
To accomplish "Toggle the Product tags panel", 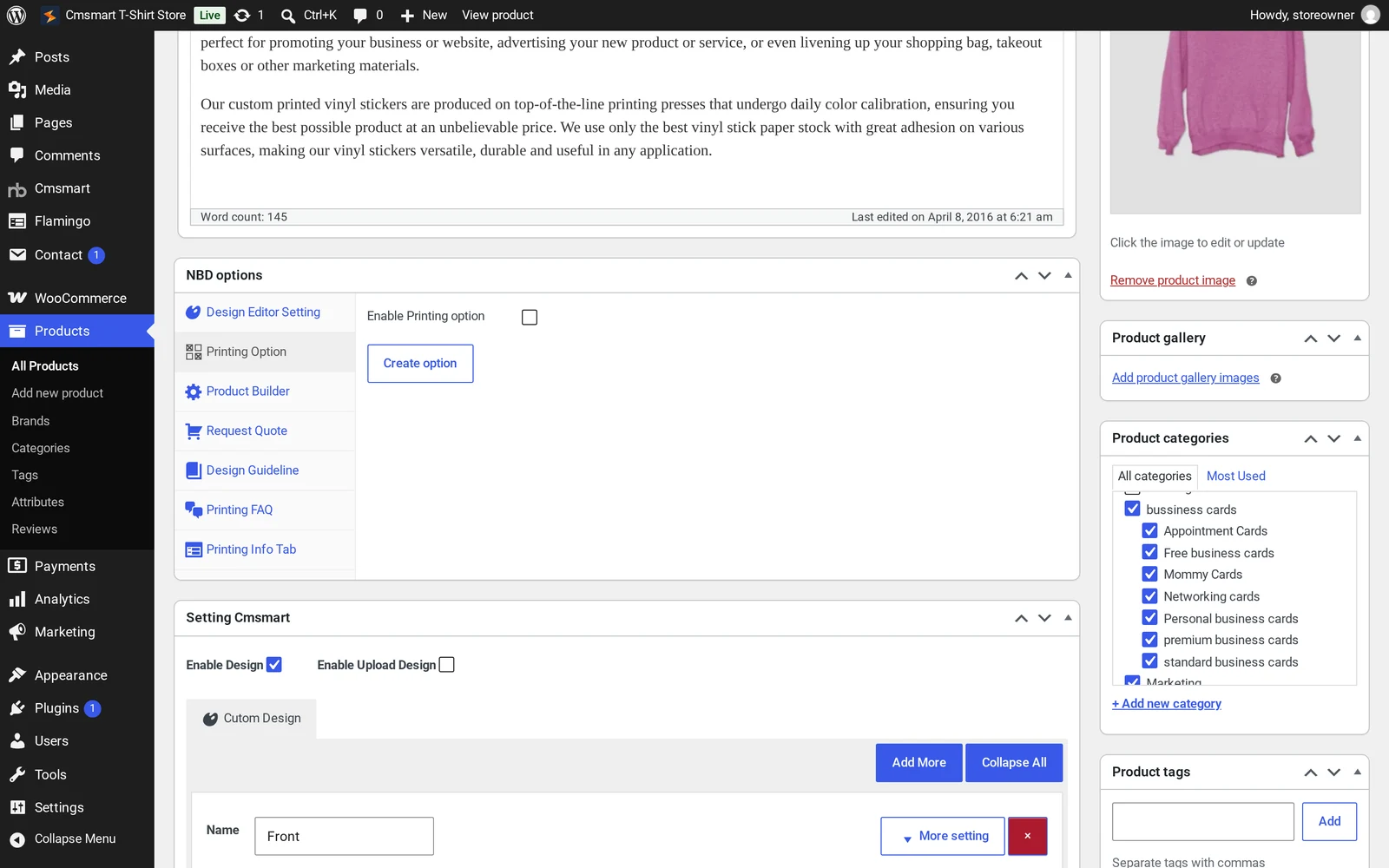I will (x=1357, y=772).
